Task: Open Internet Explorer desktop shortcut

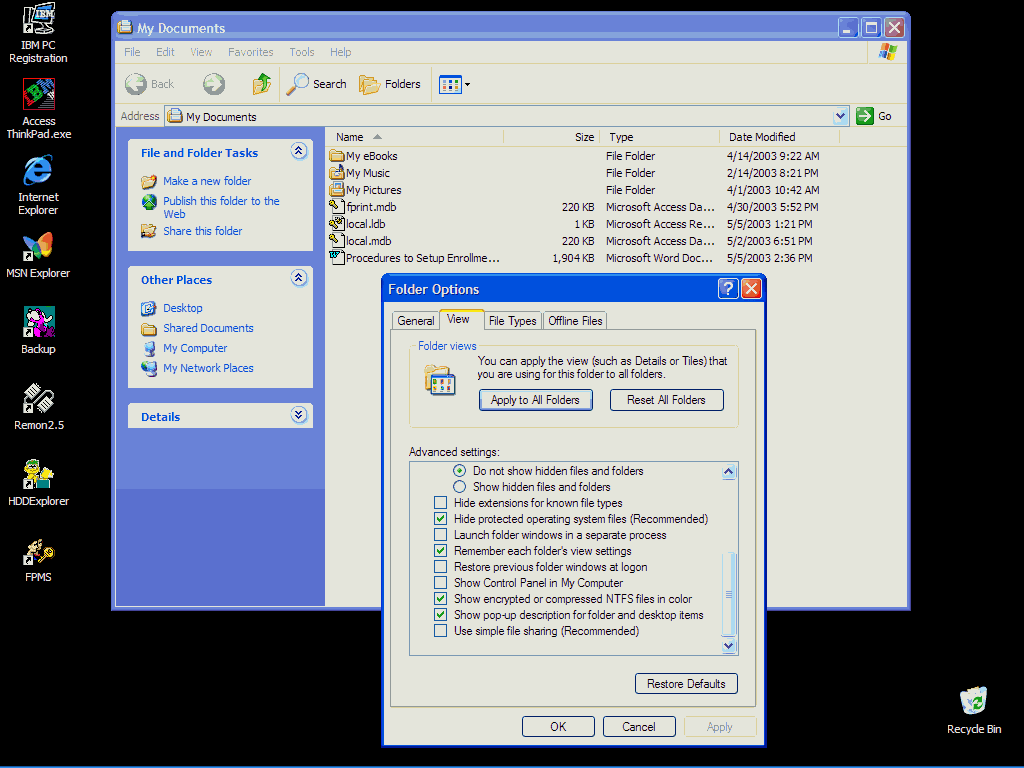Action: click(38, 185)
